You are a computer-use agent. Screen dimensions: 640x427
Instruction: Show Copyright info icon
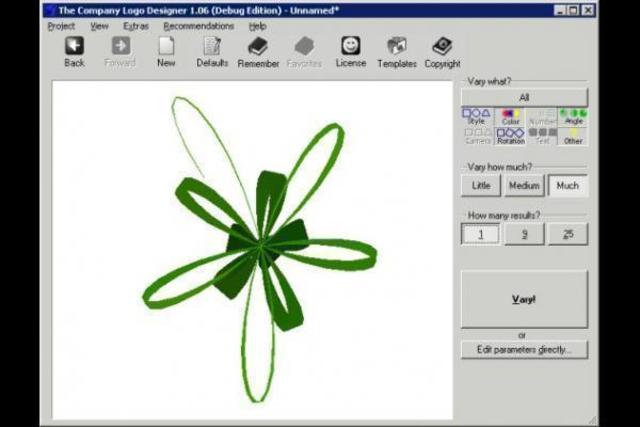[x=442, y=51]
